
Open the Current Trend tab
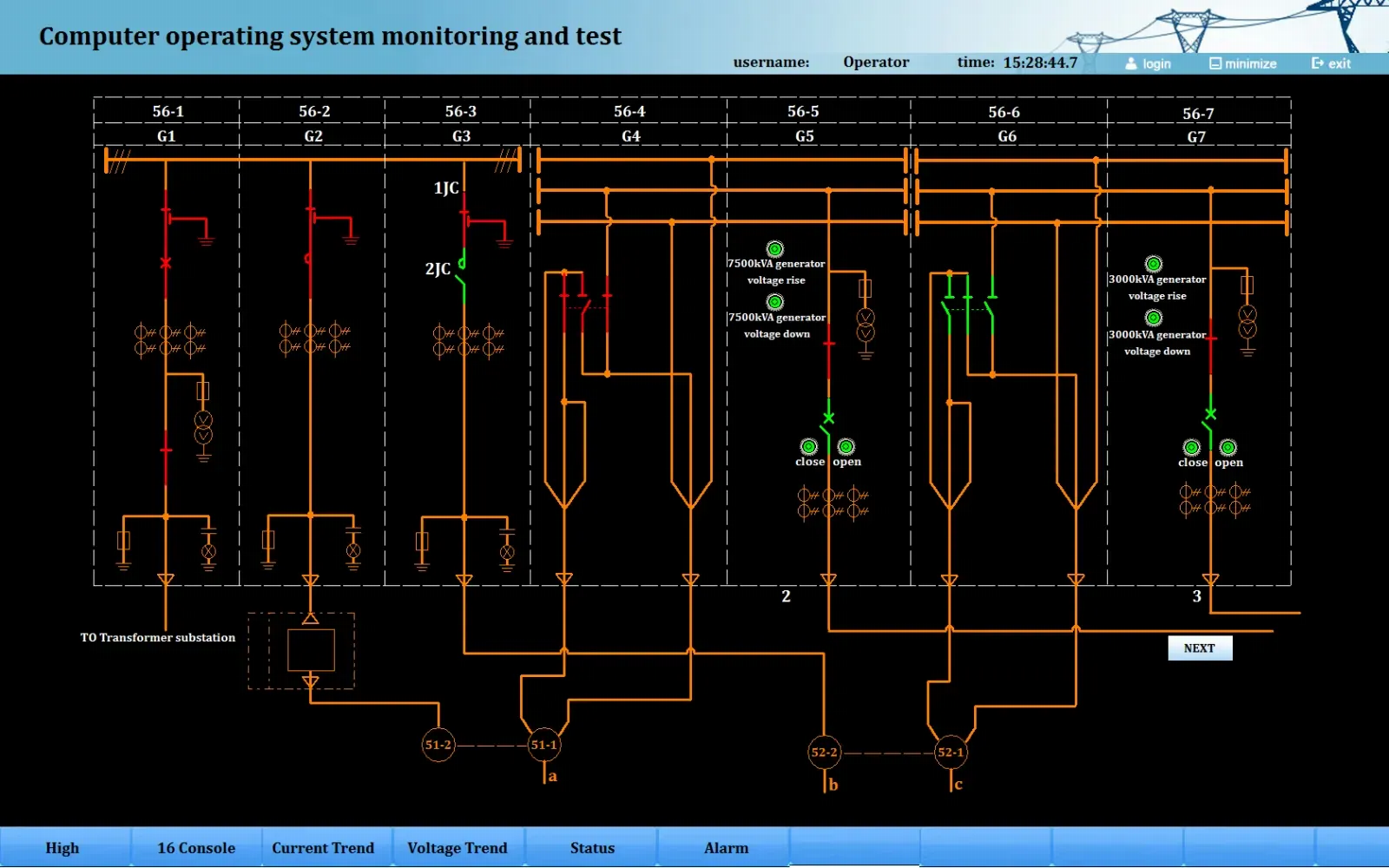coord(323,848)
